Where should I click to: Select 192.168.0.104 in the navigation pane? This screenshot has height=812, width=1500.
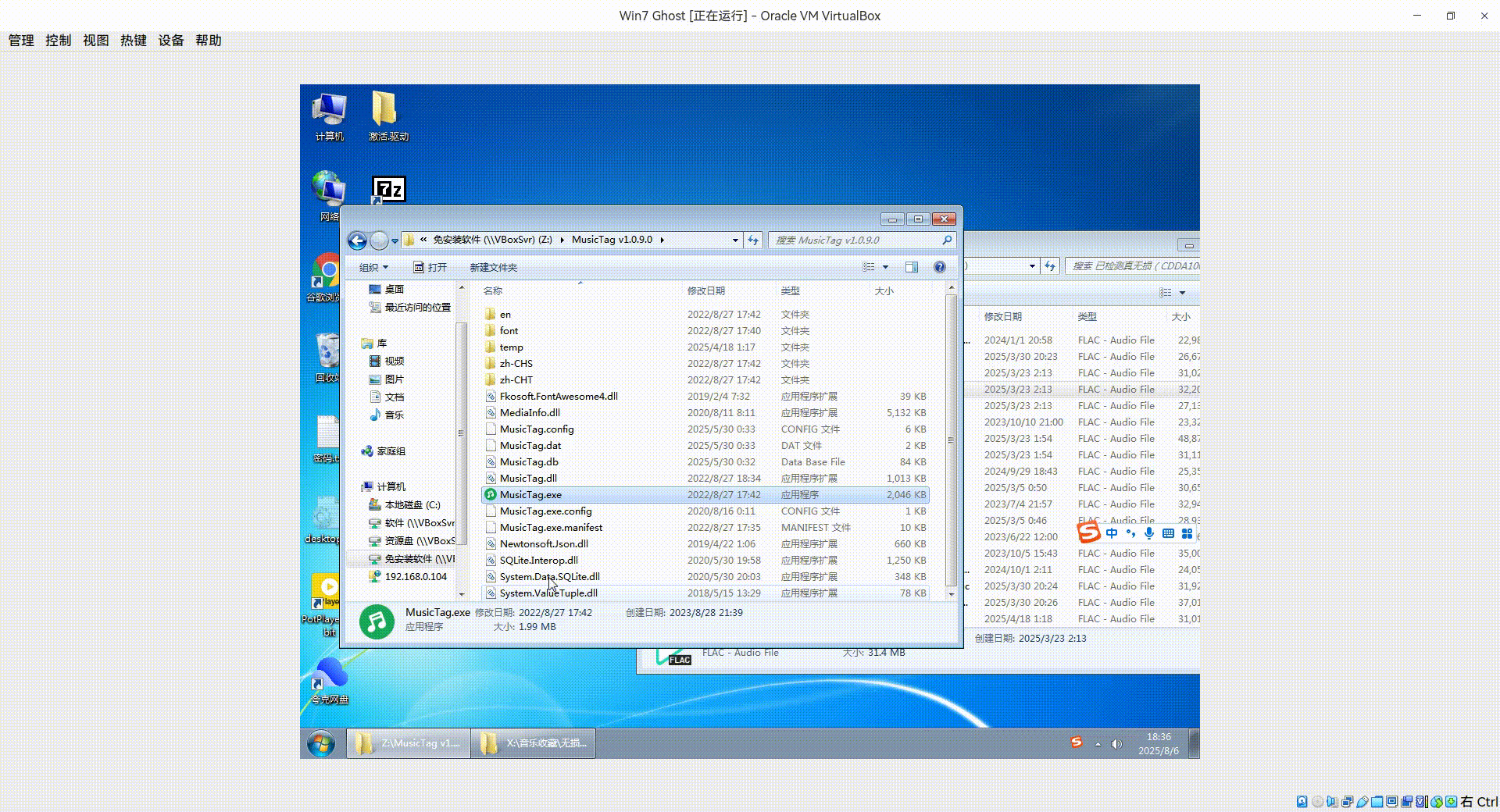click(x=408, y=576)
